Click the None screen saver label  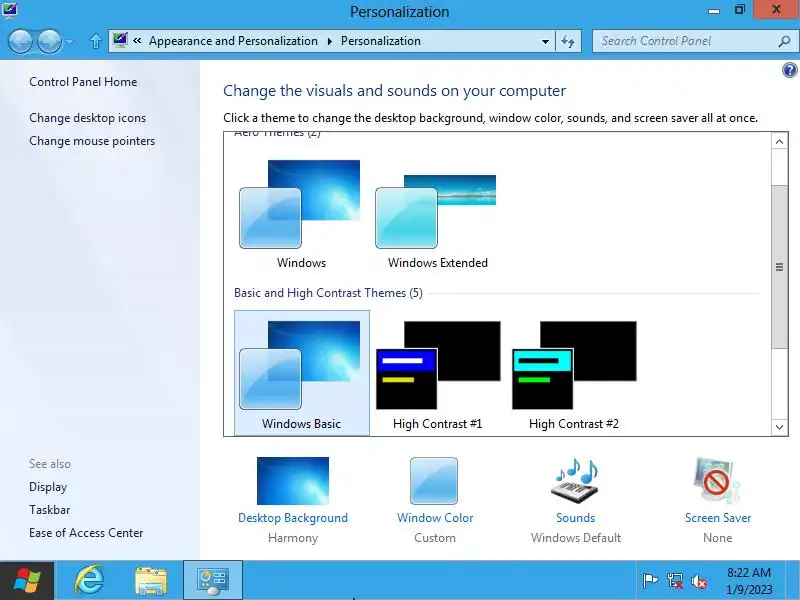tap(717, 538)
